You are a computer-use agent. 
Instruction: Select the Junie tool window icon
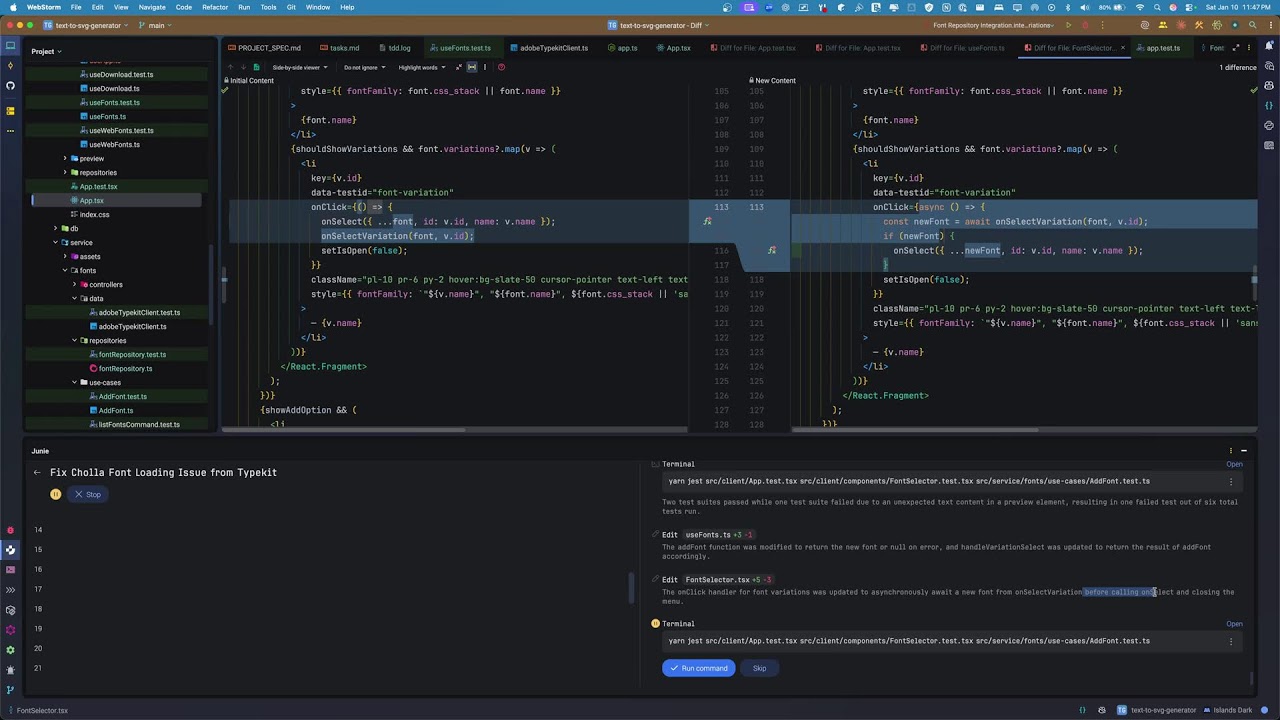click(10, 550)
